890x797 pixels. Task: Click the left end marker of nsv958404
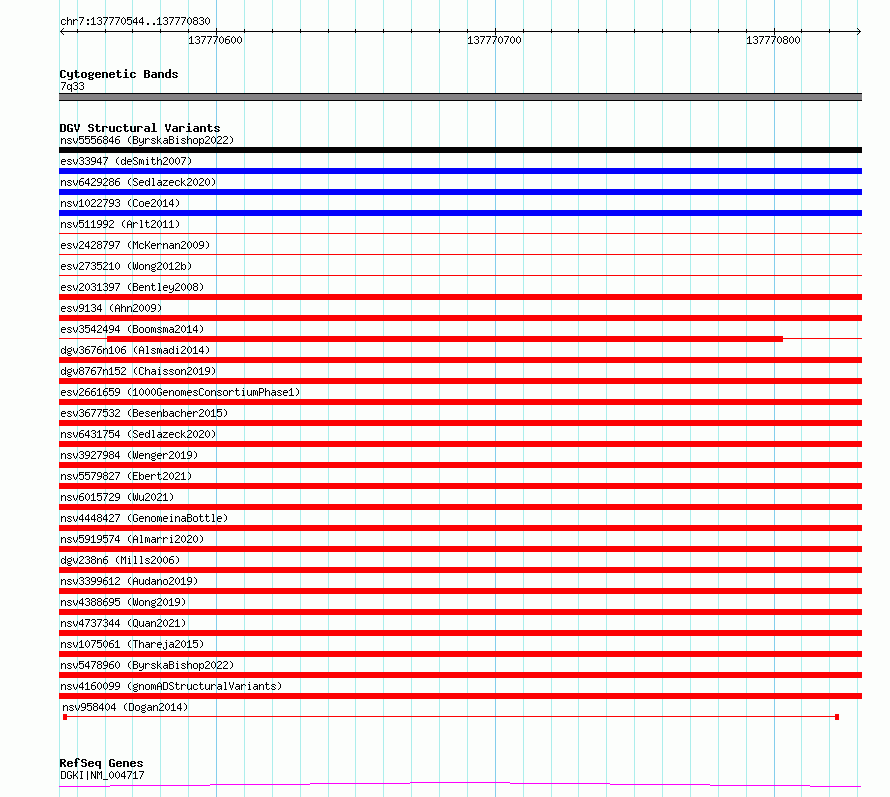pyautogui.click(x=65, y=717)
